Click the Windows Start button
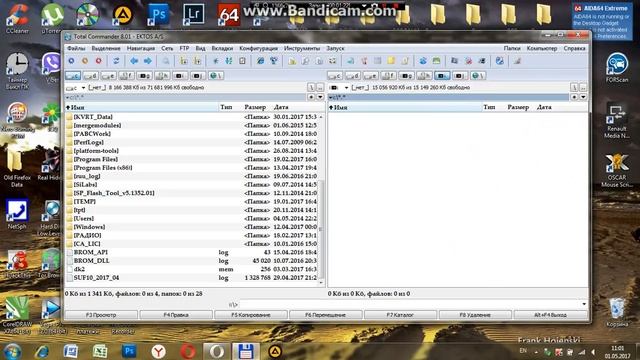Image resolution: width=640 pixels, height=360 pixels. coord(13,351)
